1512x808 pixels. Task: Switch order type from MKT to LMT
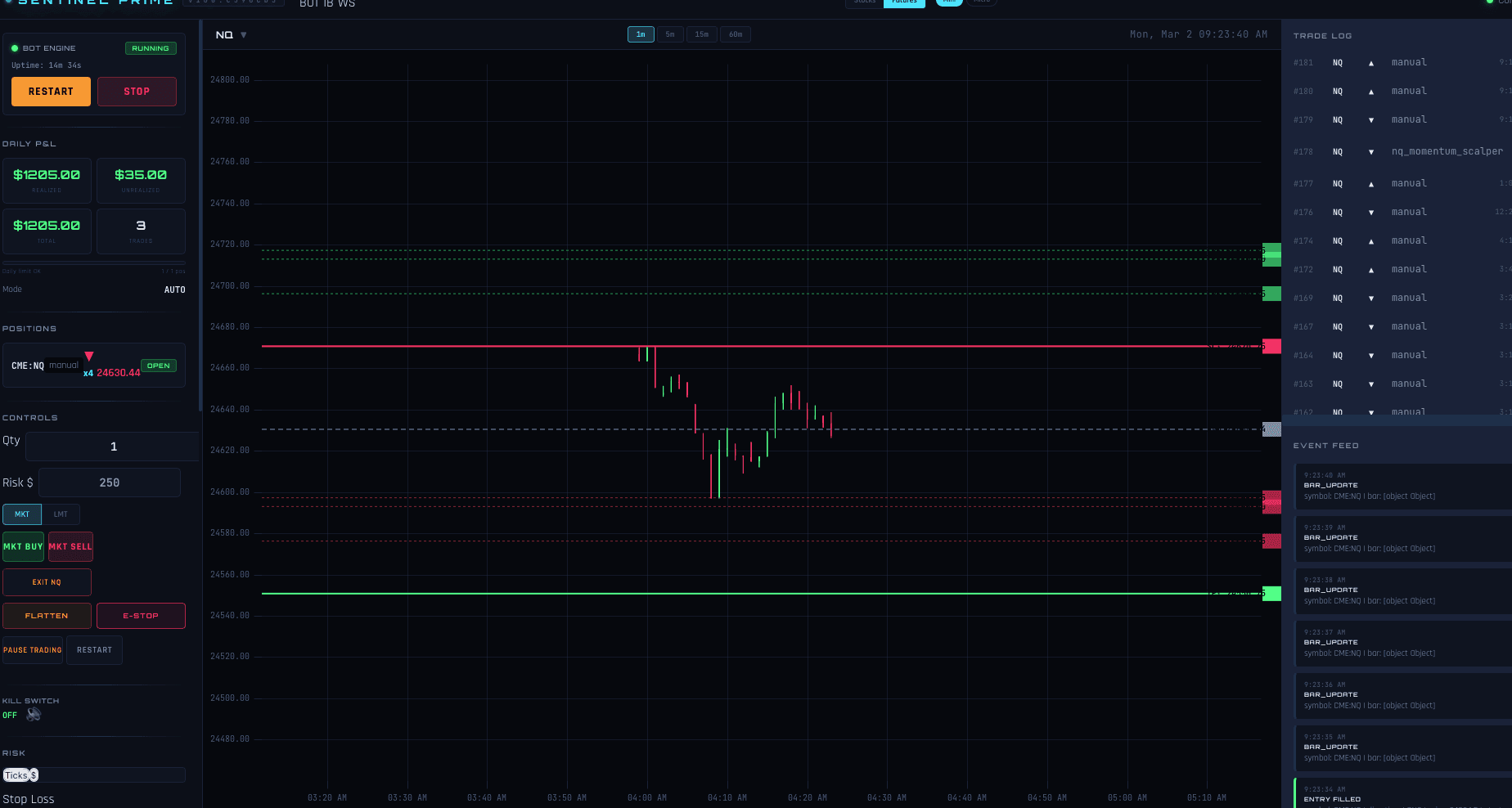coord(61,514)
